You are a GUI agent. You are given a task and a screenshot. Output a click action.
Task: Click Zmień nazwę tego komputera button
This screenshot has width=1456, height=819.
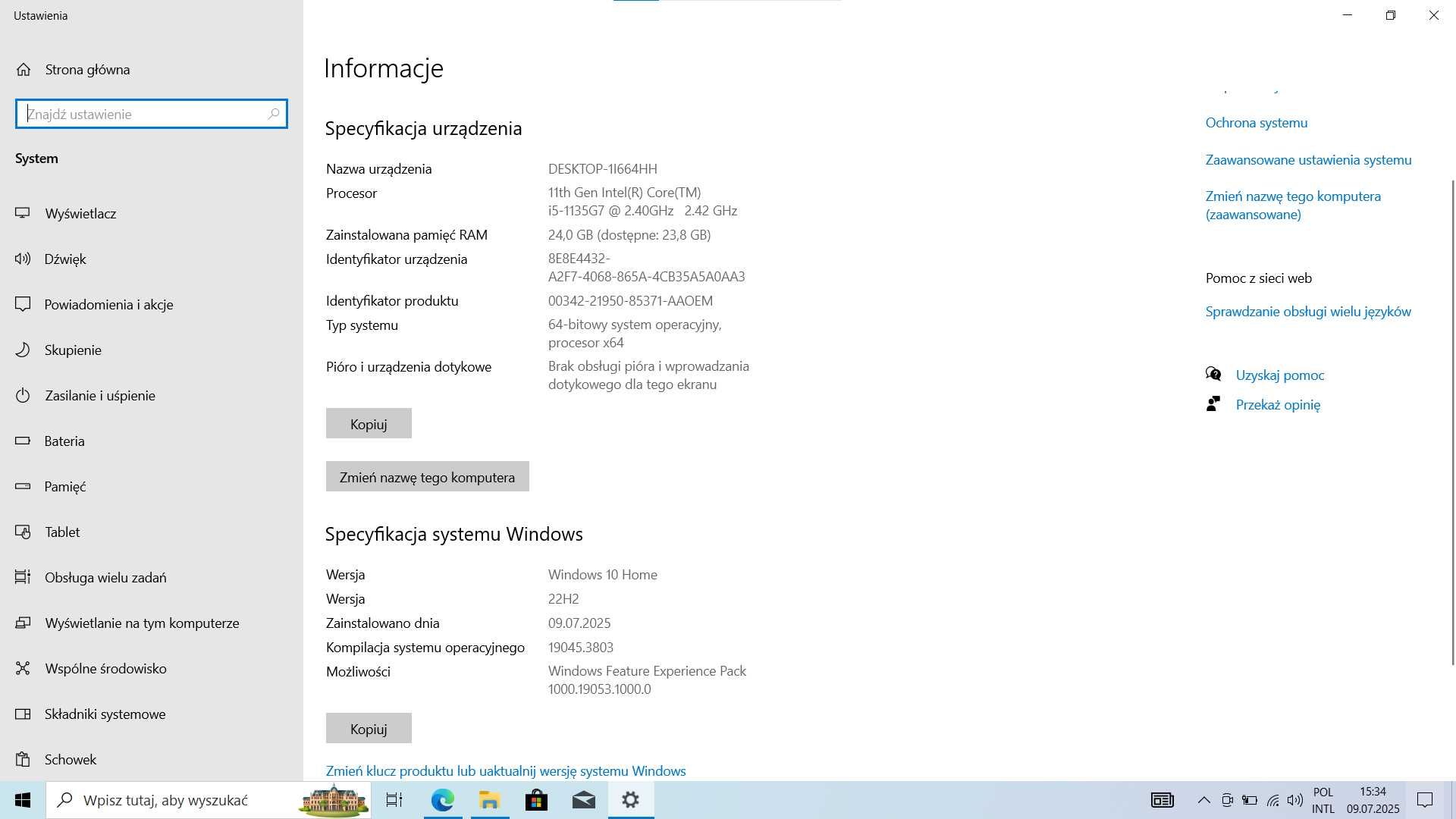pos(427,476)
